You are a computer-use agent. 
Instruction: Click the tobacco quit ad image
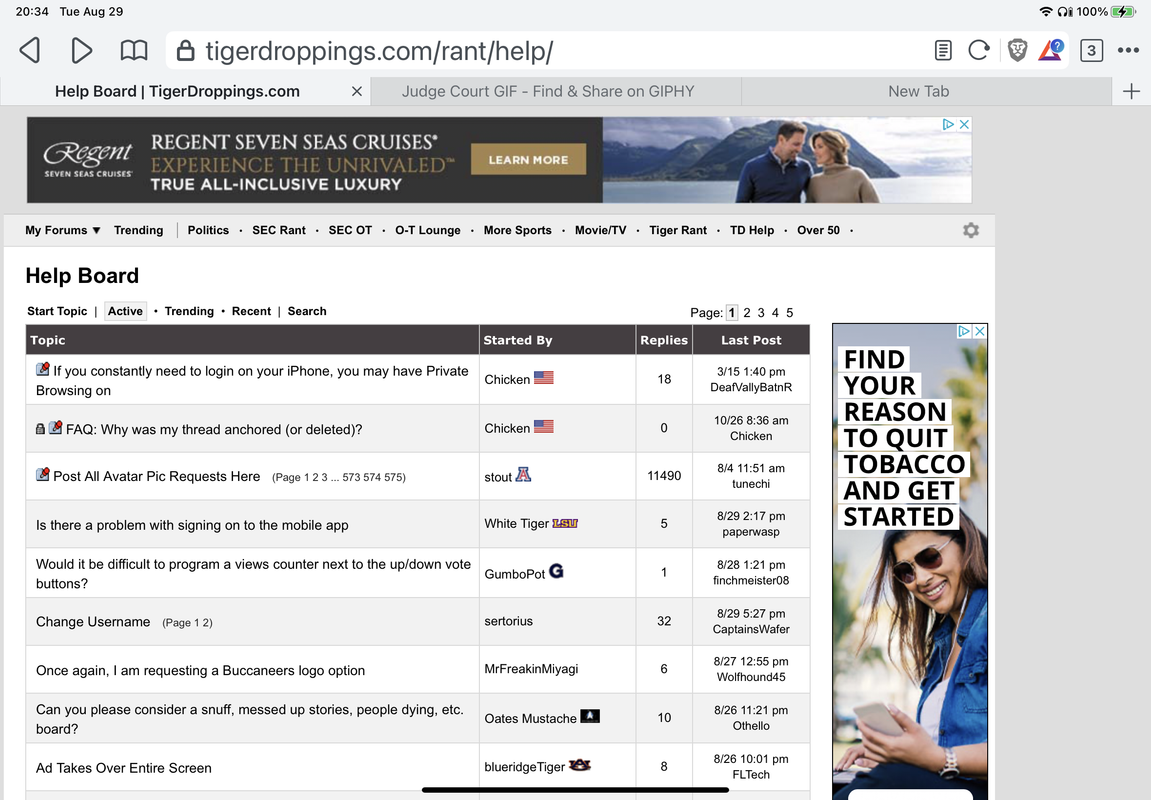point(909,561)
